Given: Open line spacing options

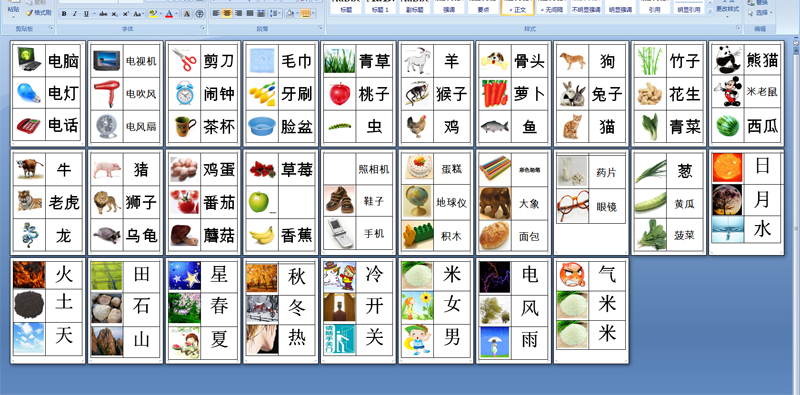Looking at the screenshot, I should (275, 13).
